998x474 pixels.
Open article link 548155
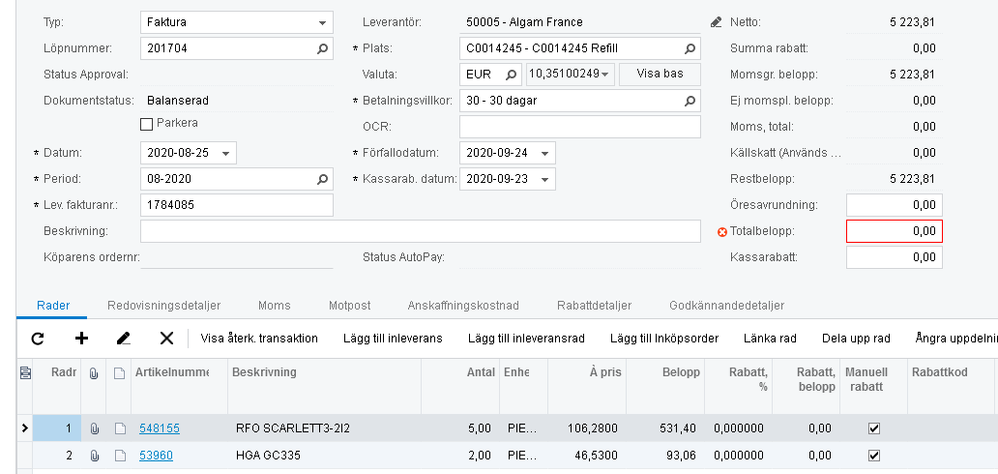point(159,428)
